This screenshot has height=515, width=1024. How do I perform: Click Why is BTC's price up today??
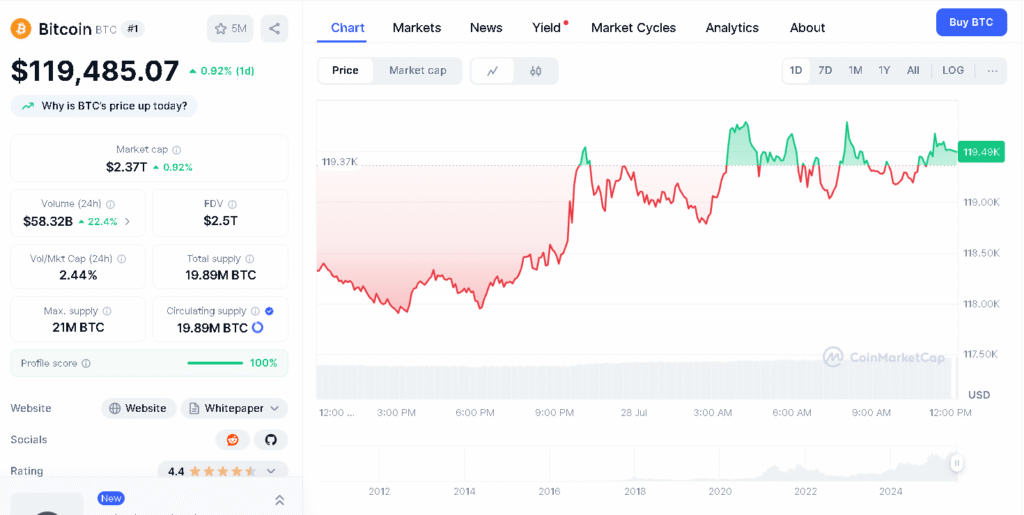pos(104,106)
